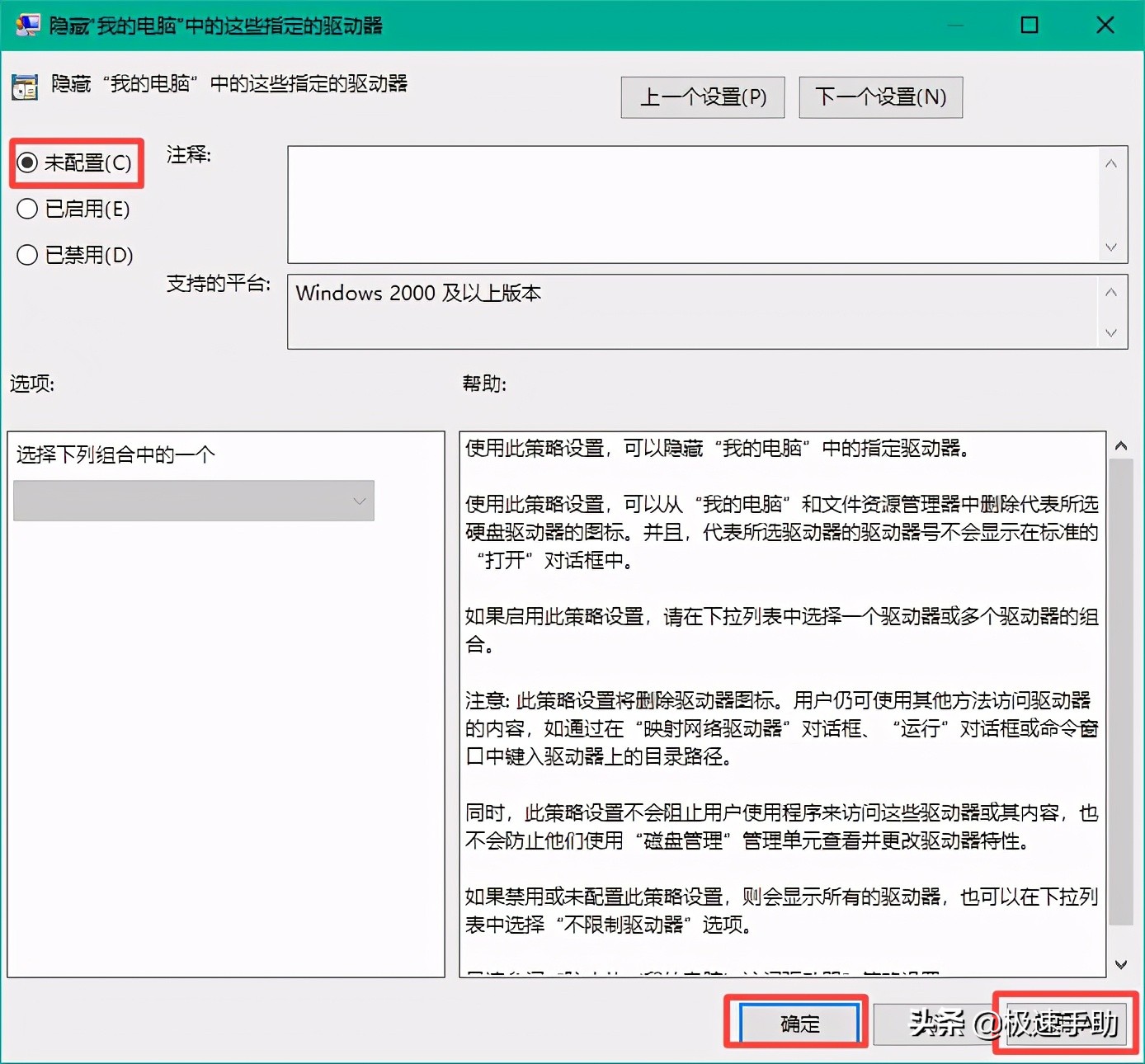Maximize the policy setting window
The image size is (1145, 1064).
click(1029, 25)
